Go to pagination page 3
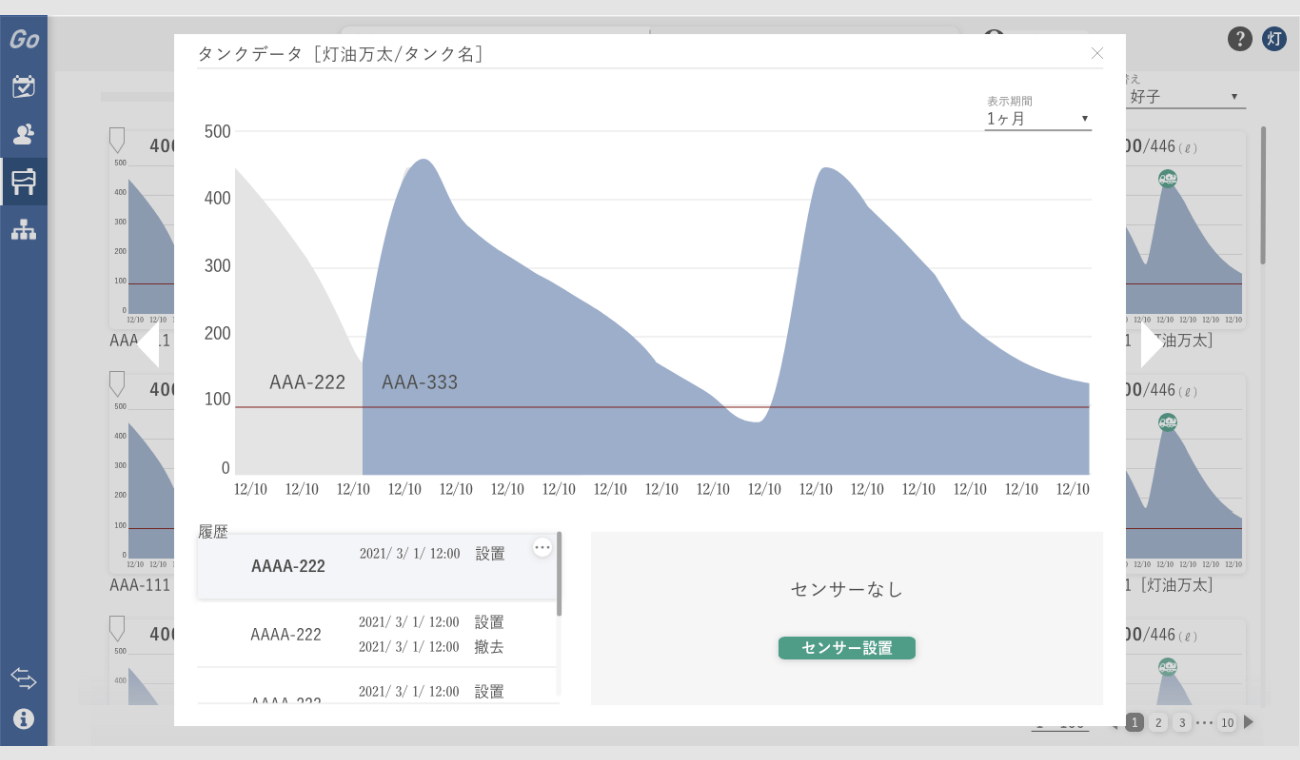 pos(1182,722)
